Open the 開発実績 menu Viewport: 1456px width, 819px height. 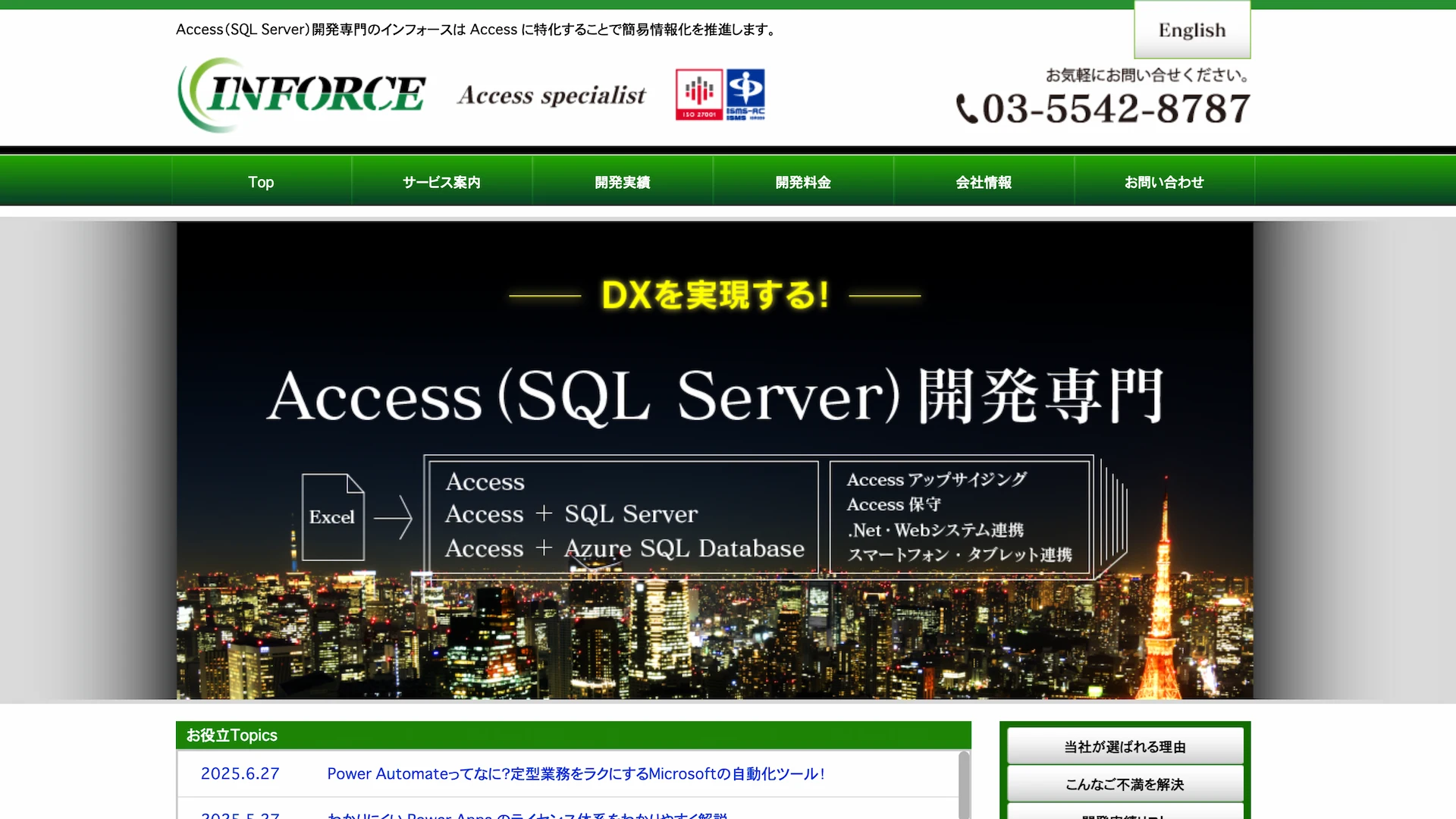pos(622,182)
